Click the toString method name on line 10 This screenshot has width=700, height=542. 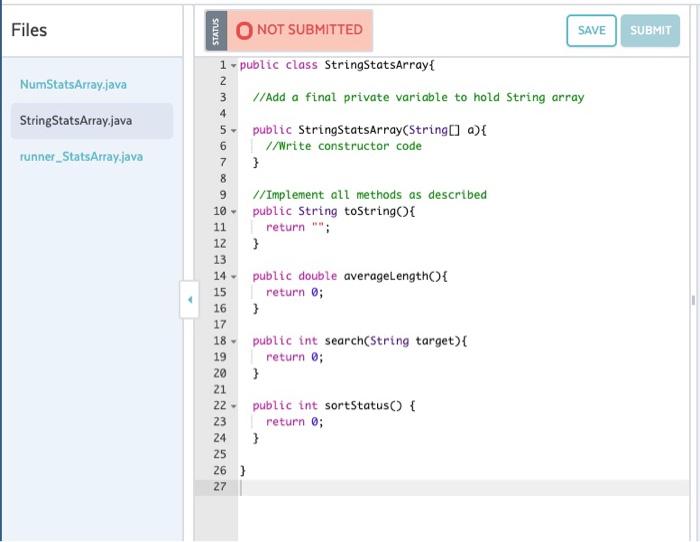click(x=370, y=211)
